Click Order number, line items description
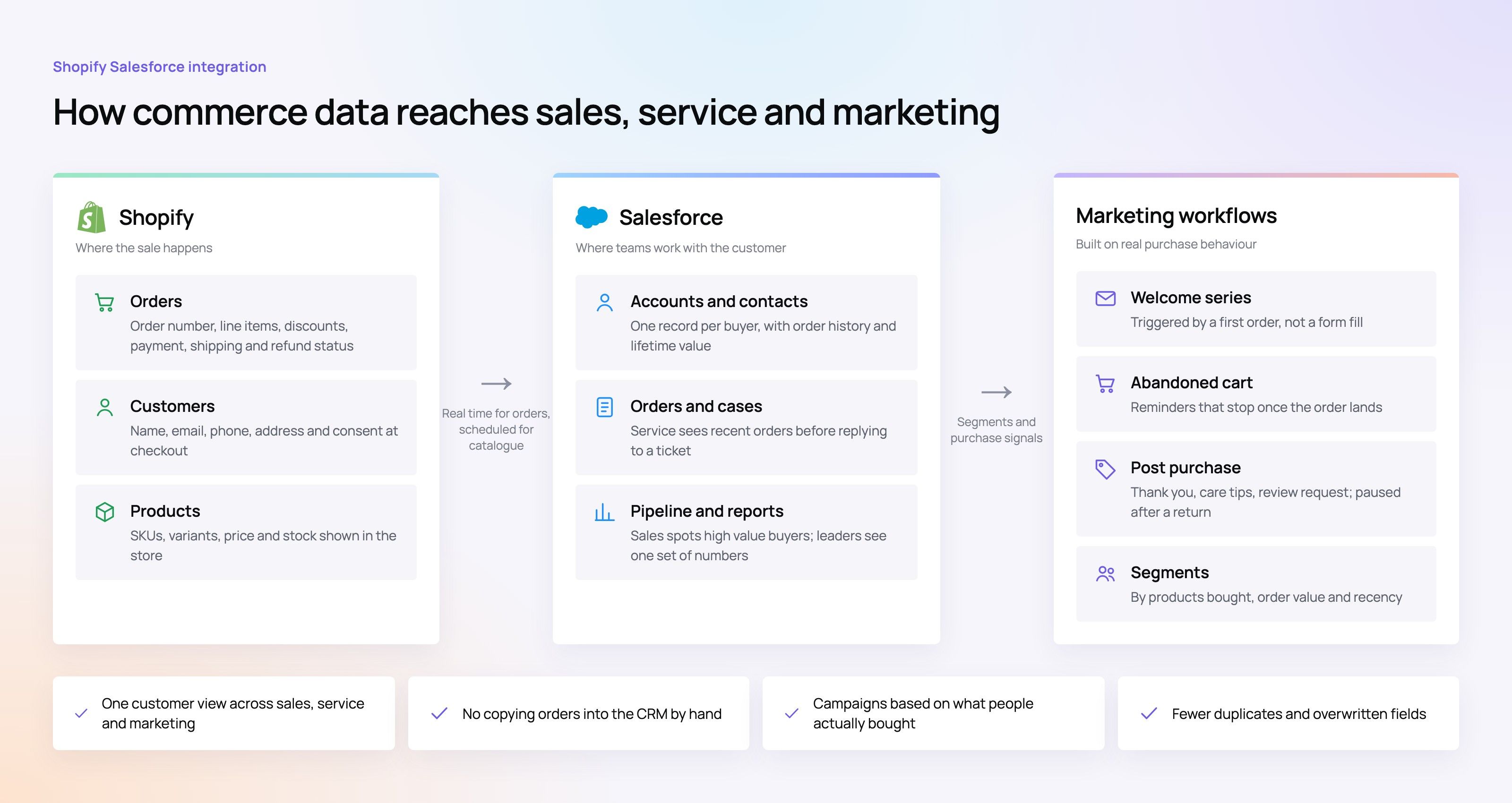 [x=242, y=336]
